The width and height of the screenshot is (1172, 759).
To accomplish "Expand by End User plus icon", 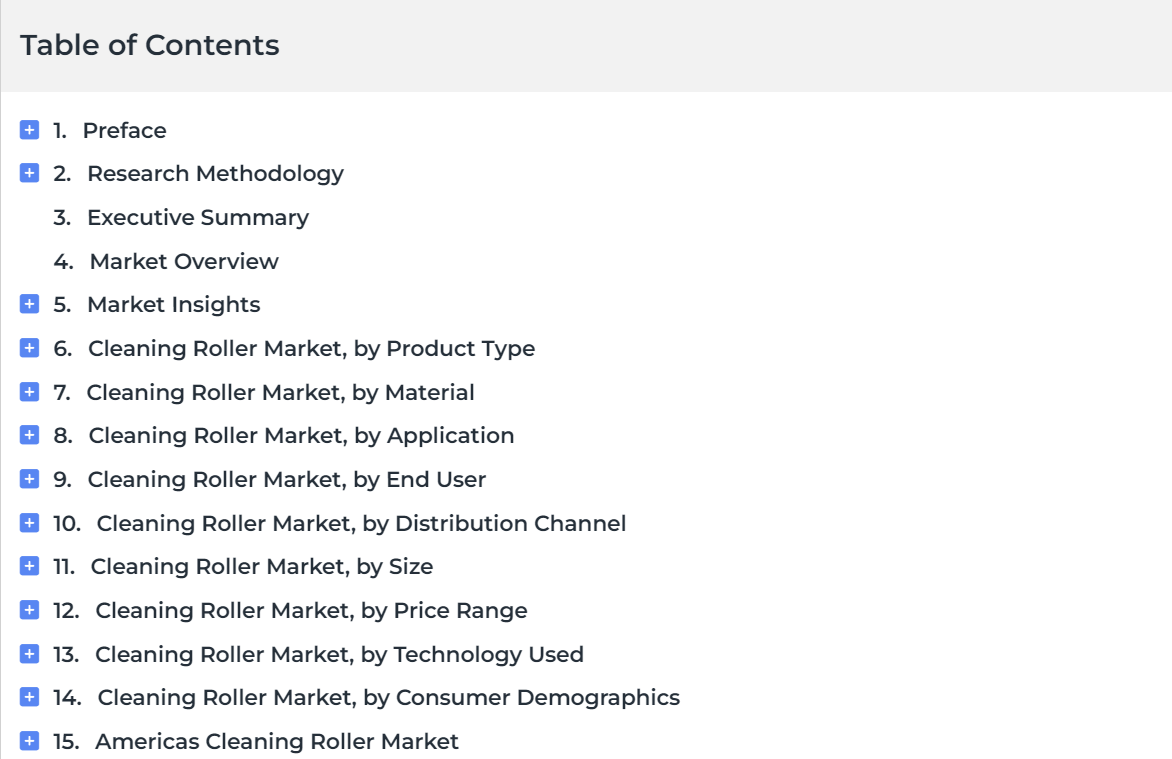I will tap(30, 479).
